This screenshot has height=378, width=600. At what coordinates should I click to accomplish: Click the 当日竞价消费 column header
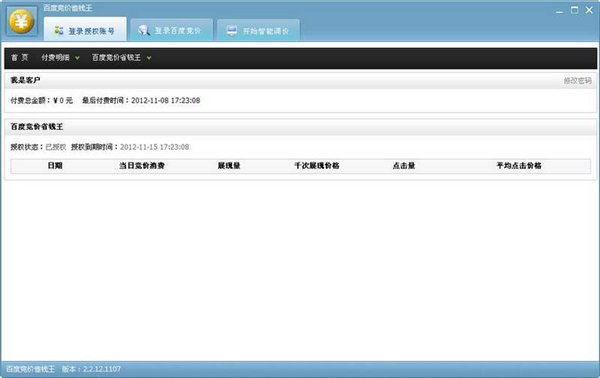(x=142, y=166)
